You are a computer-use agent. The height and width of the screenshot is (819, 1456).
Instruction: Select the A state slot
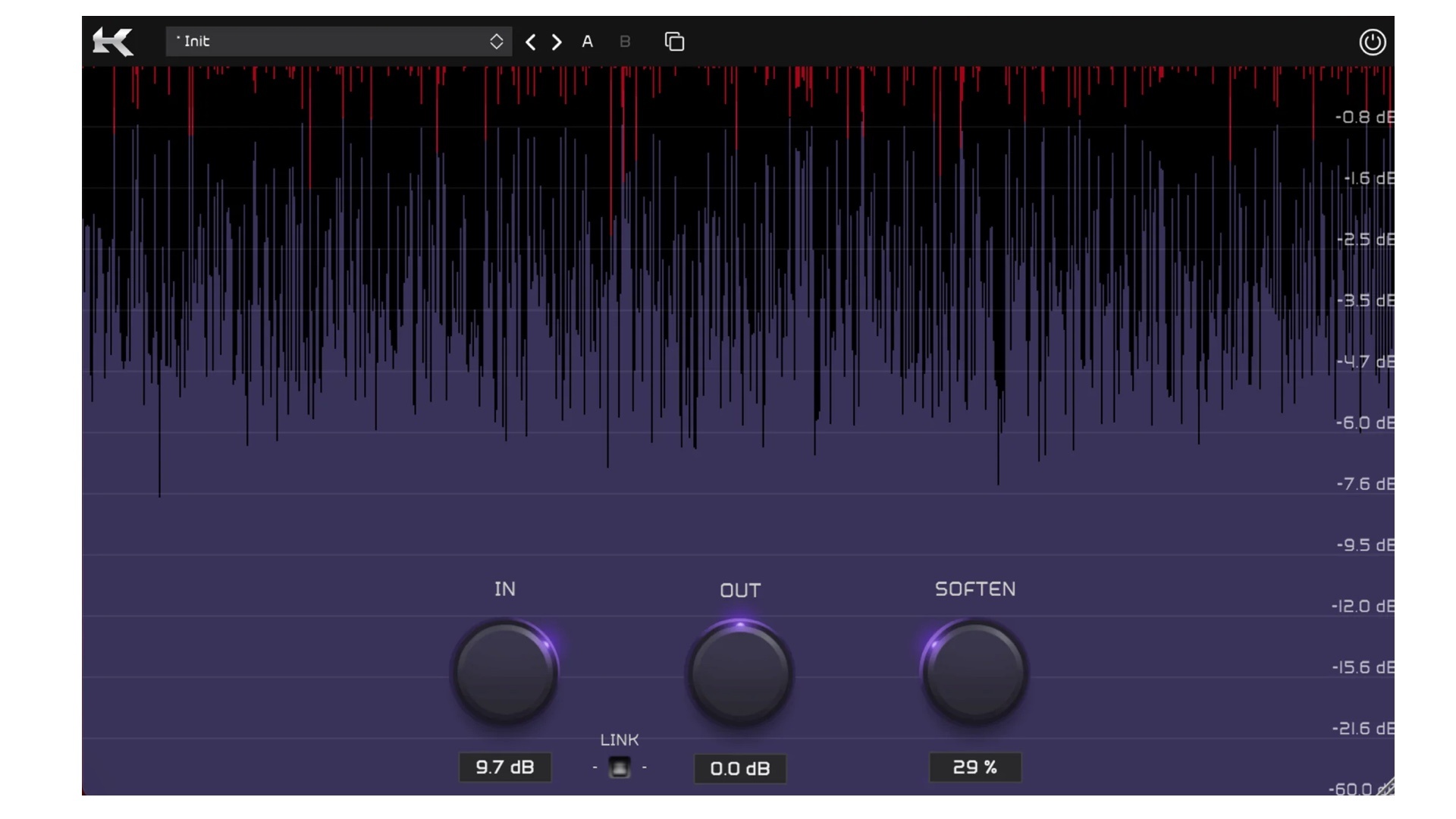587,42
